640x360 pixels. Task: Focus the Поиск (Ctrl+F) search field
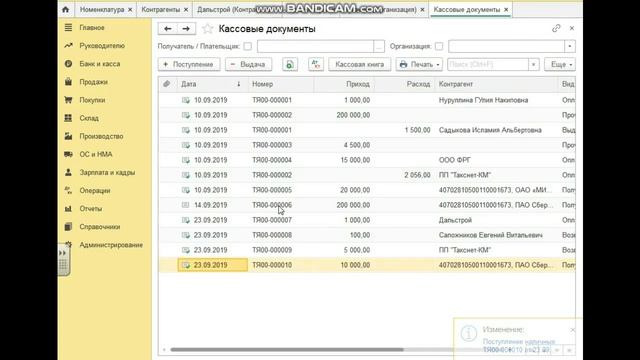point(488,64)
